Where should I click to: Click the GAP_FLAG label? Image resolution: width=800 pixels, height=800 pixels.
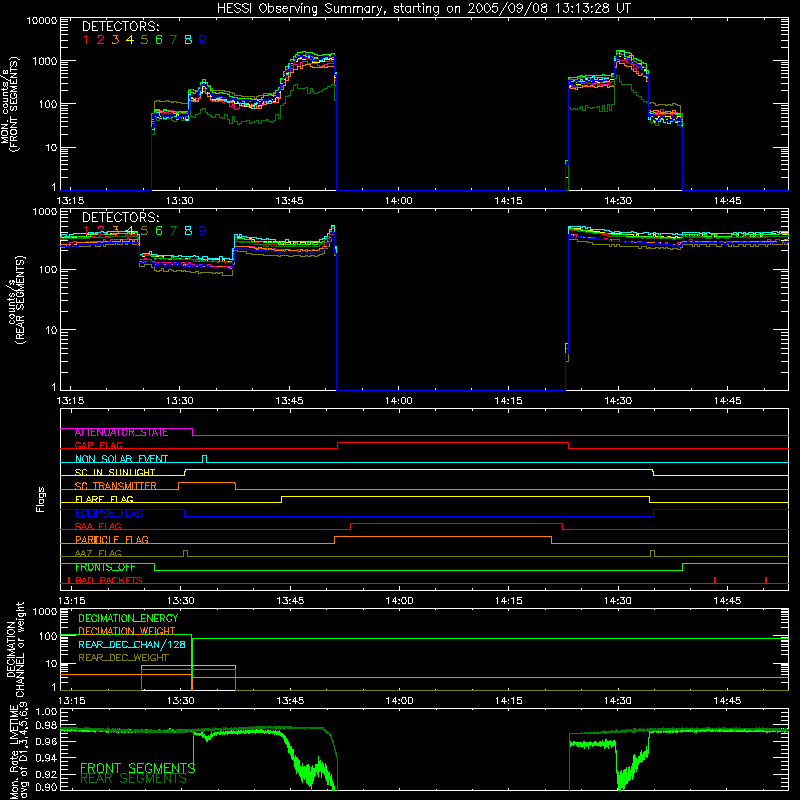98,446
